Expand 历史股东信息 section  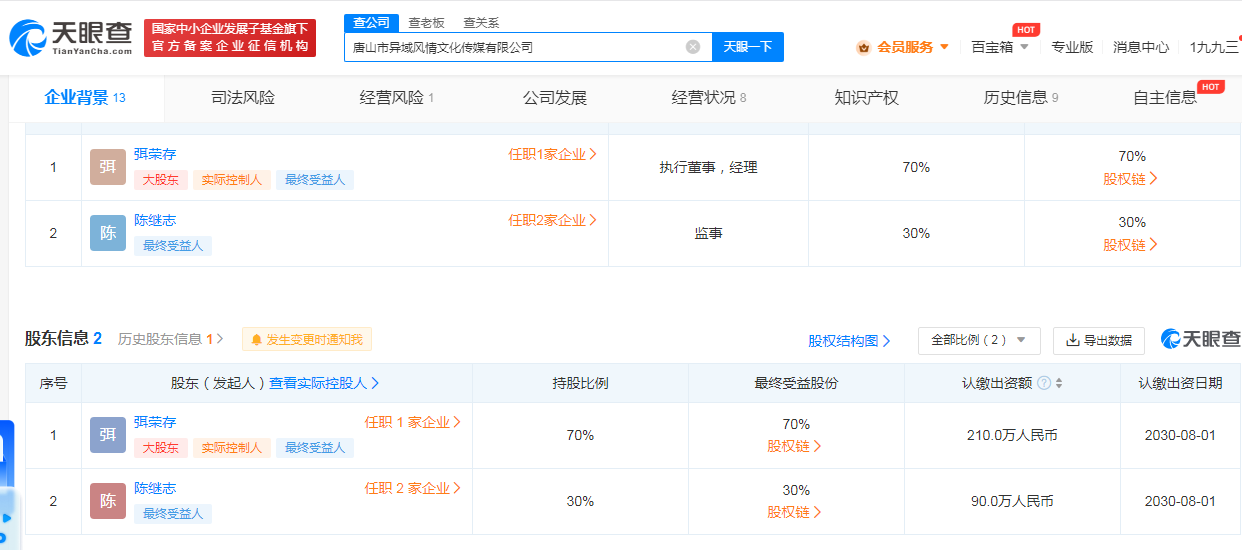(x=170, y=340)
